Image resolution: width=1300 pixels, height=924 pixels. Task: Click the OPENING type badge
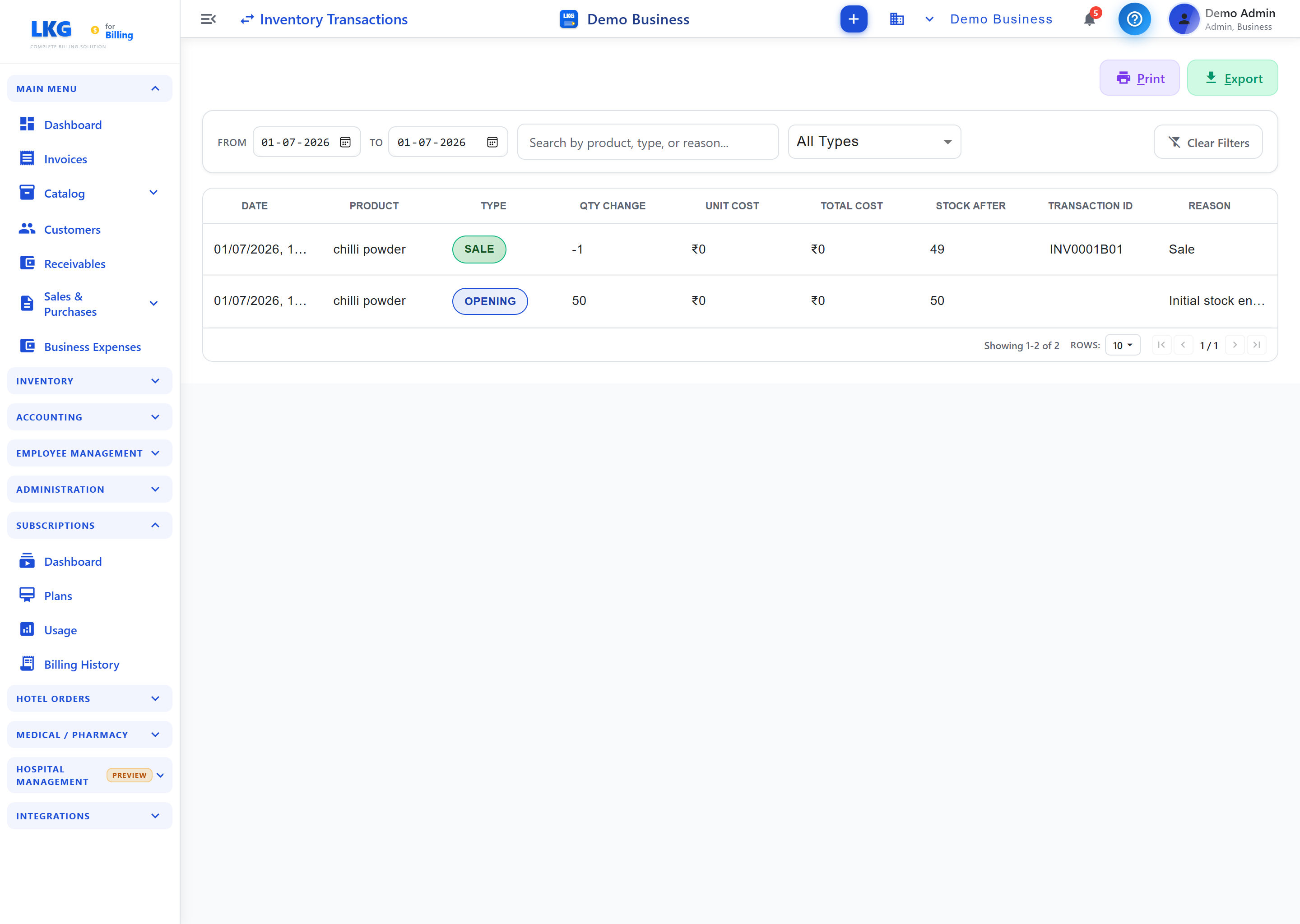tap(489, 301)
